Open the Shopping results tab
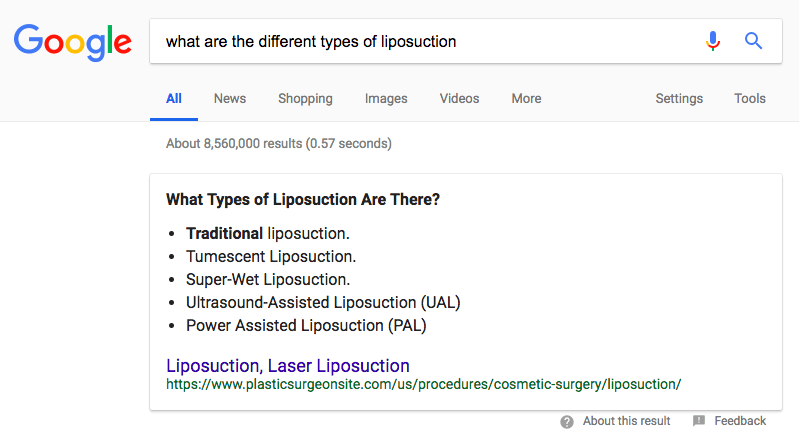 point(305,99)
